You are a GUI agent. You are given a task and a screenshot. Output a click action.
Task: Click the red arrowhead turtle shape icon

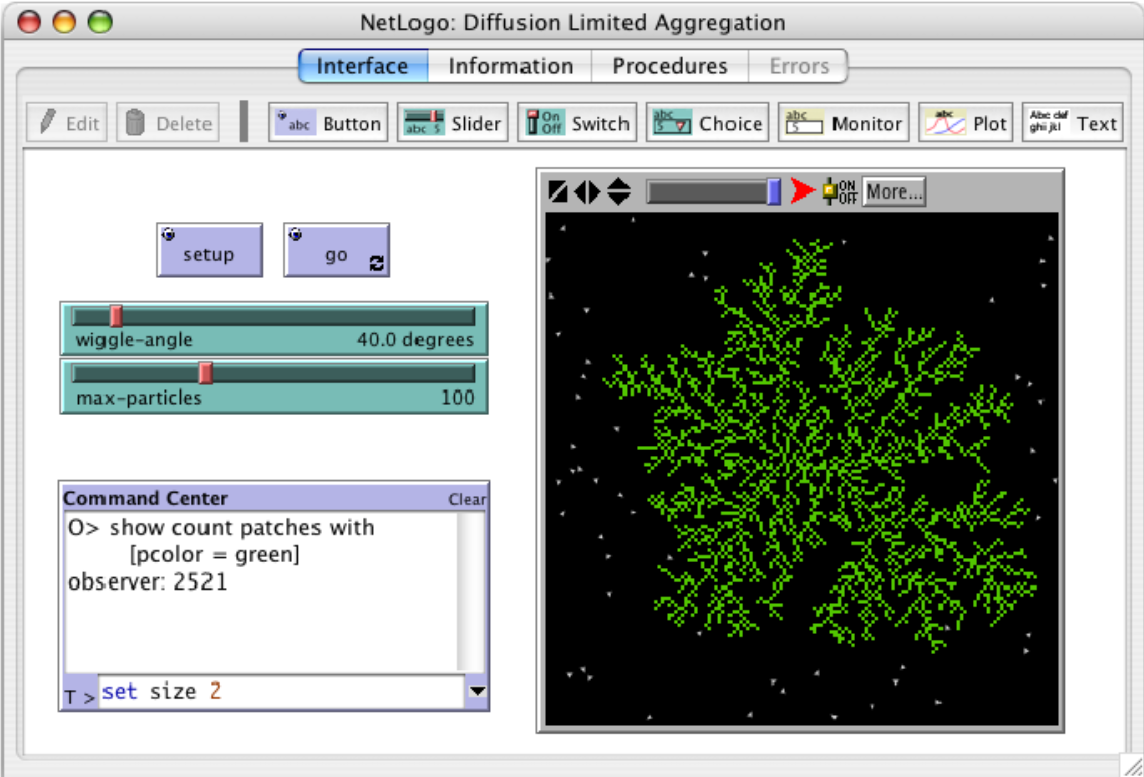pyautogui.click(x=803, y=192)
